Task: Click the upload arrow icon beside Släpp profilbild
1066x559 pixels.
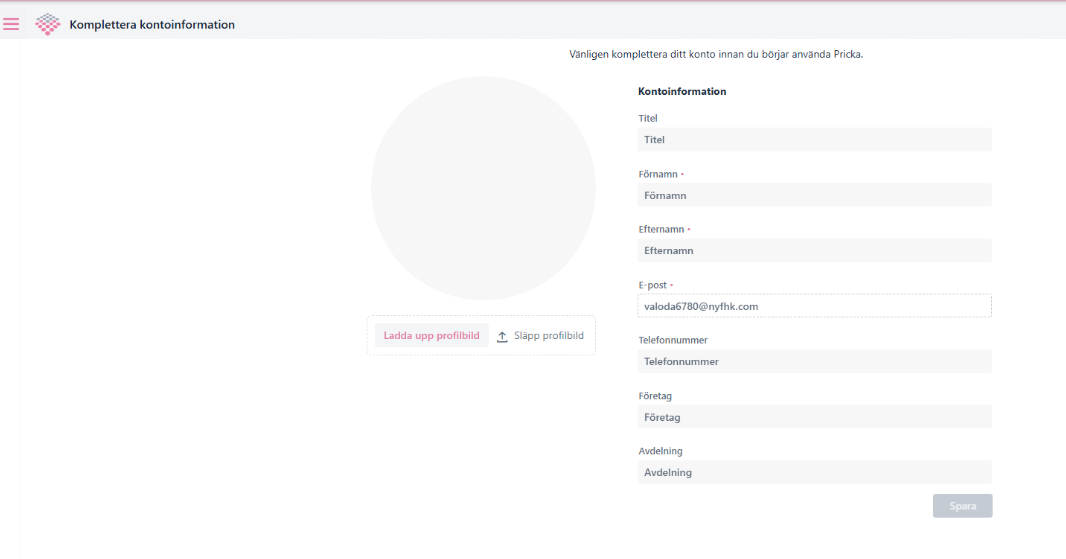Action: coord(502,337)
